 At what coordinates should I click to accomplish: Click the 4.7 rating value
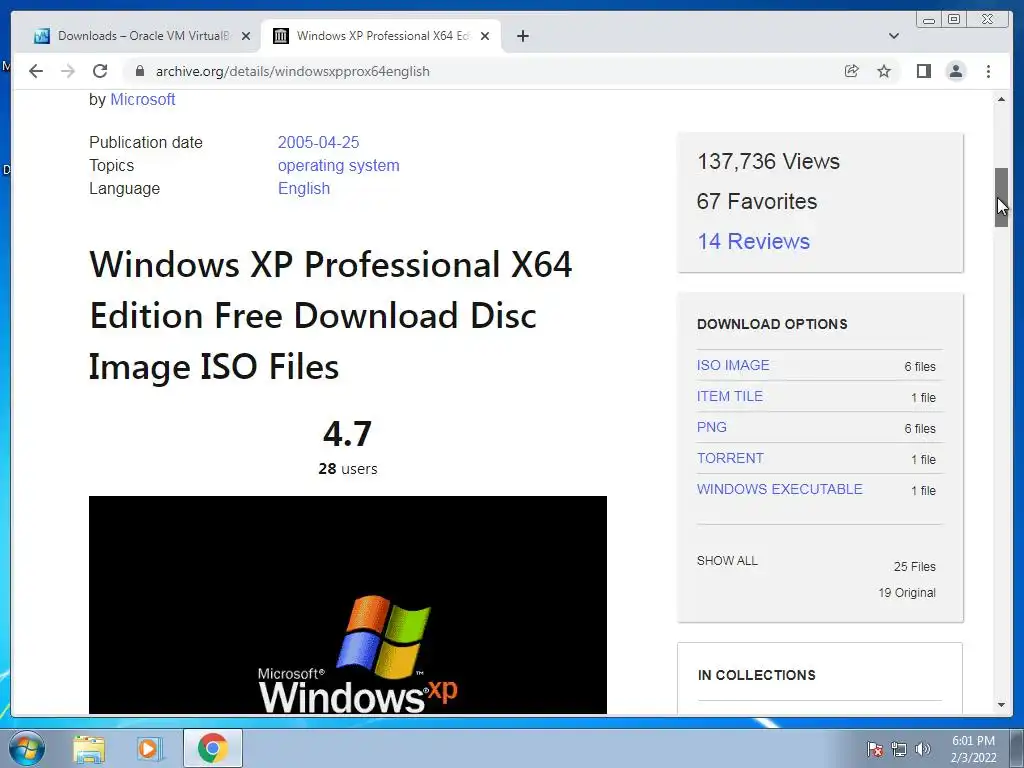[347, 434]
